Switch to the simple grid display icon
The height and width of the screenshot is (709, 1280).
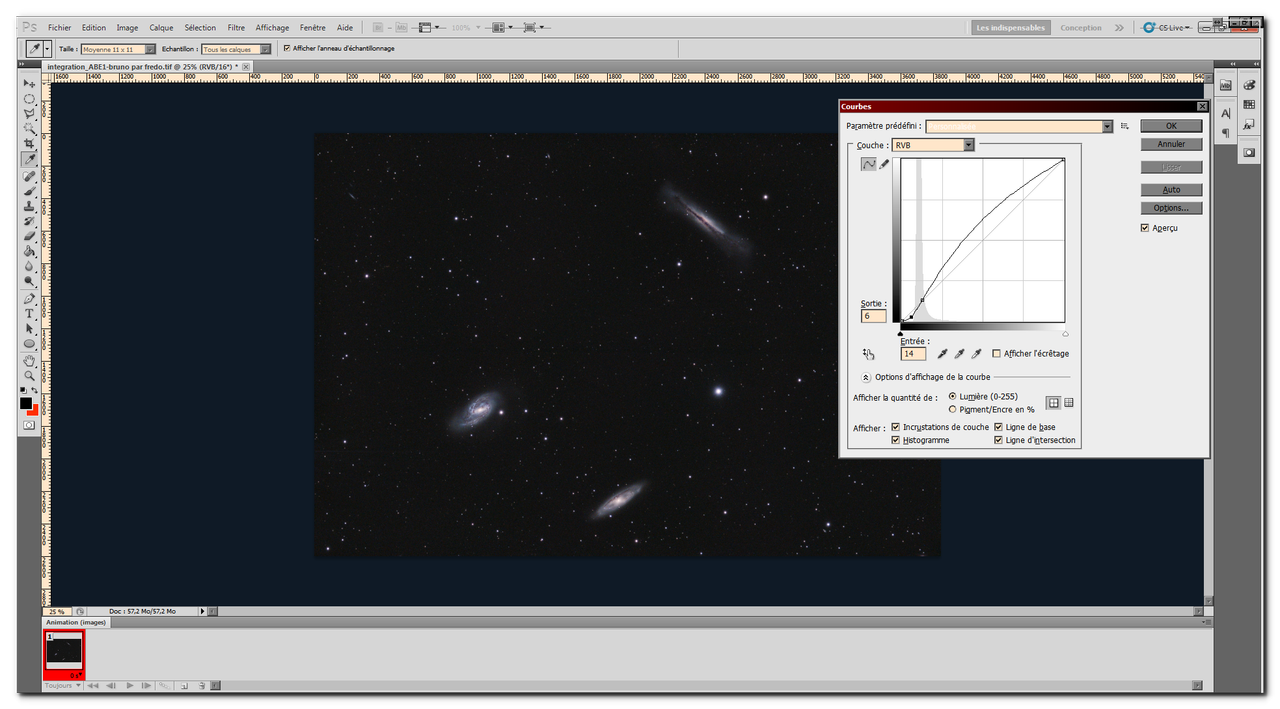point(1053,402)
